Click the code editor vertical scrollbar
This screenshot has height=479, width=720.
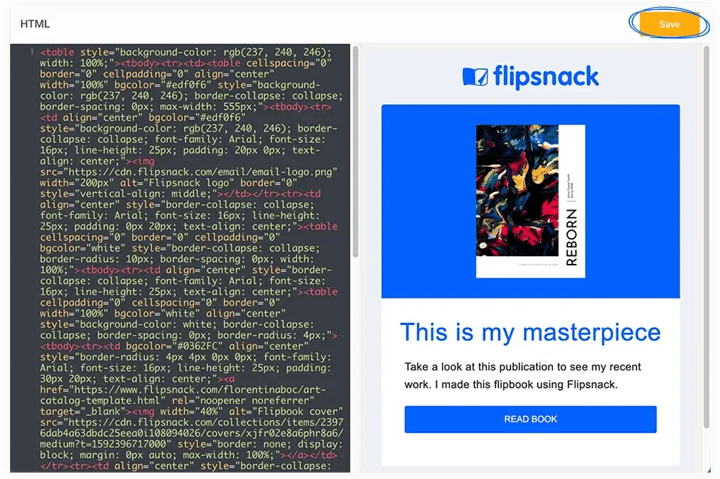(355, 152)
